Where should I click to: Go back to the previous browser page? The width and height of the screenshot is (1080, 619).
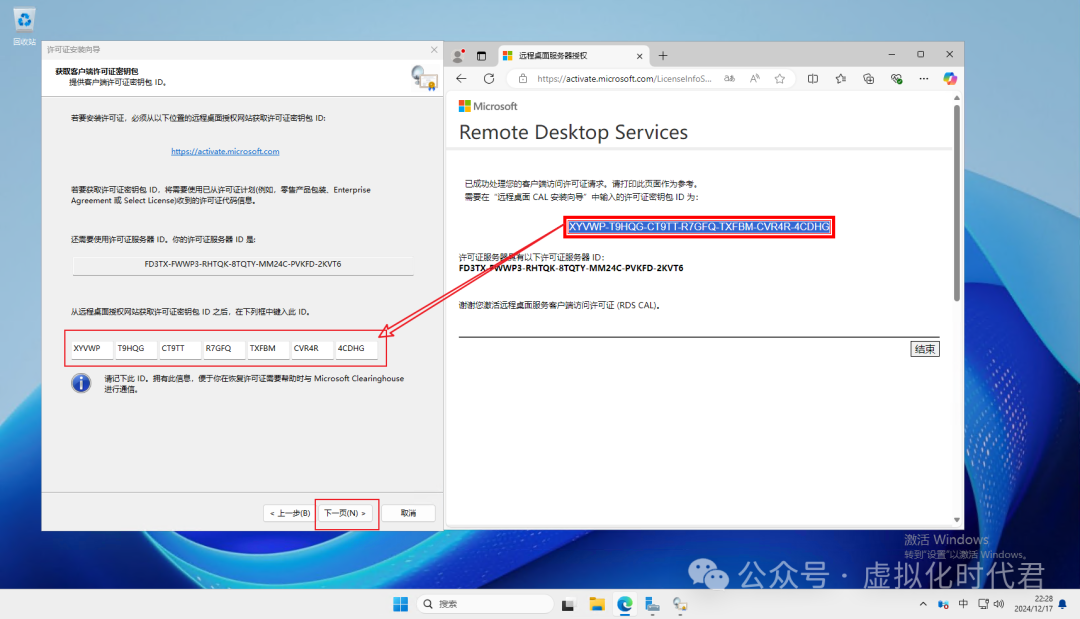click(x=461, y=78)
